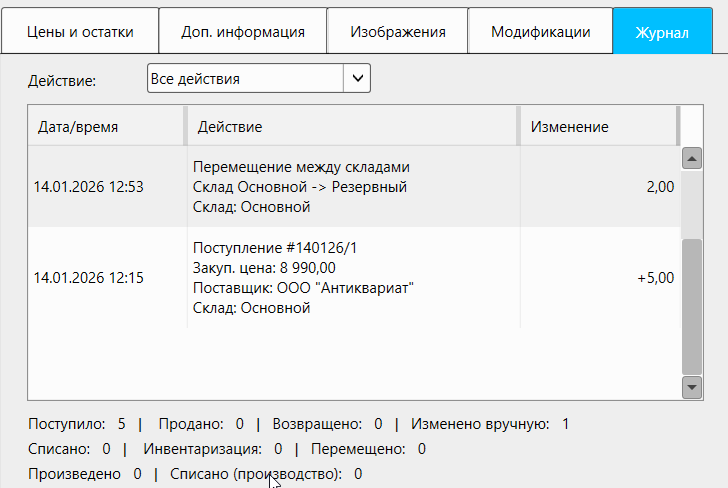Select the +5,00 change value cell
The image size is (728, 488).
pos(655,278)
